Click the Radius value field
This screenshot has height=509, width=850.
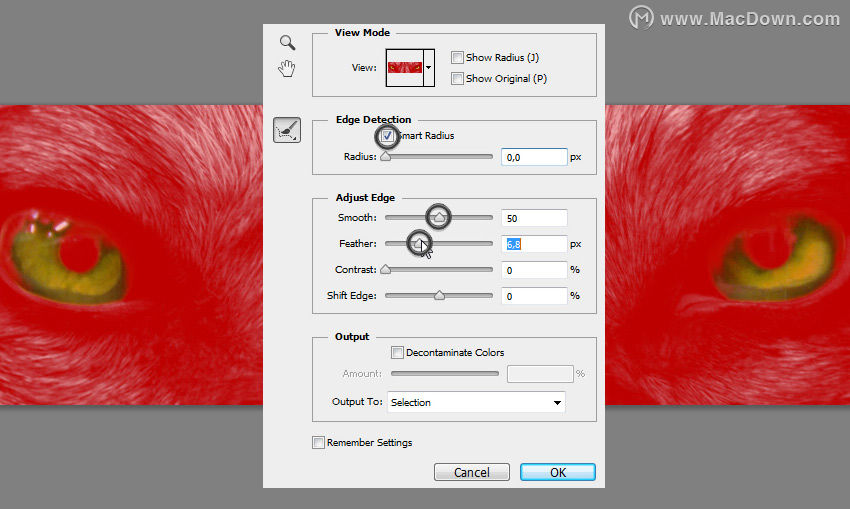(x=534, y=157)
